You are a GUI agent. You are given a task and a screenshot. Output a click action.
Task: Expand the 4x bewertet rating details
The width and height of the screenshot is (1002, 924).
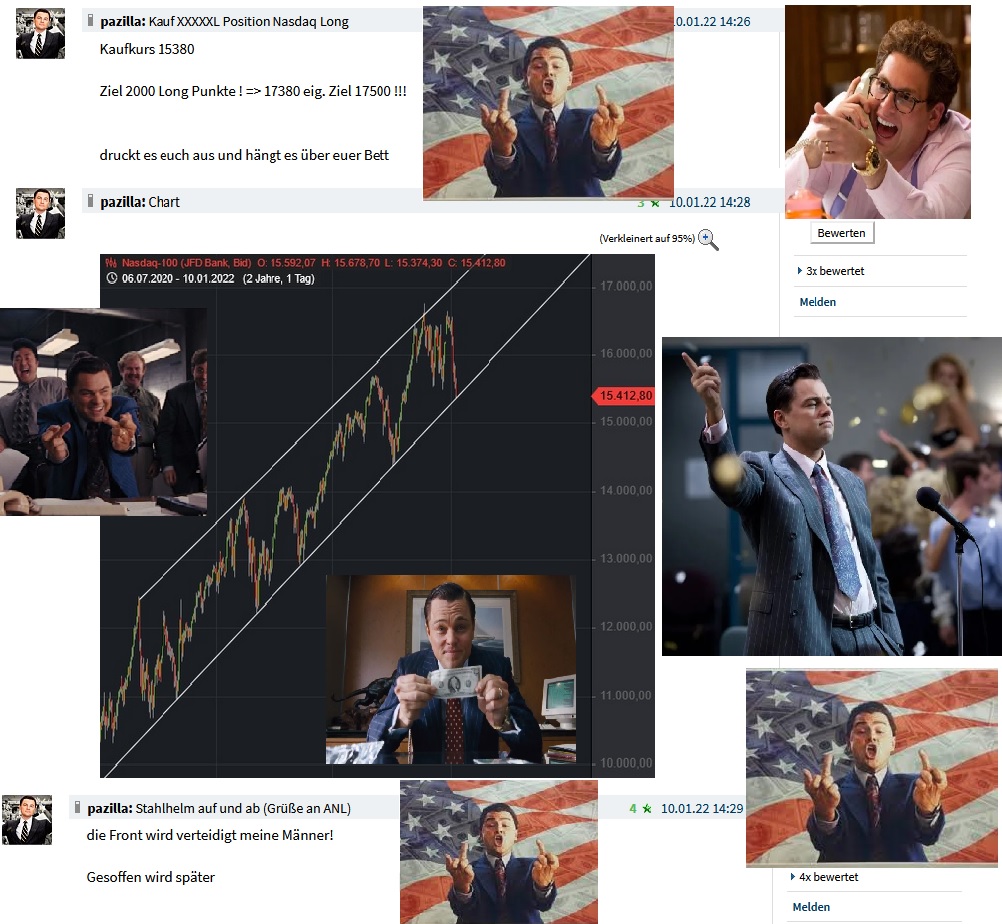point(824,877)
